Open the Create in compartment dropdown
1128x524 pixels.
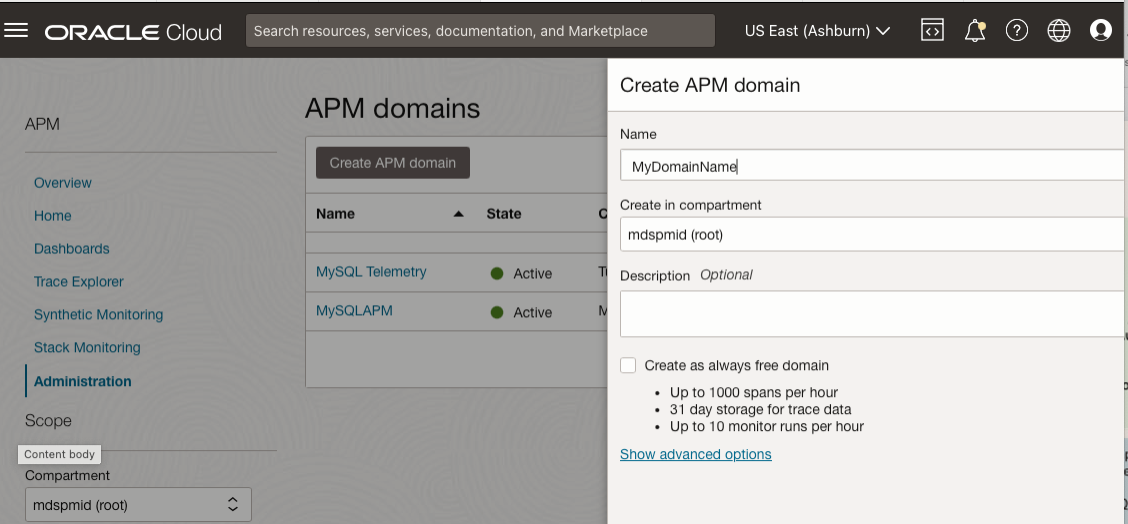point(873,235)
